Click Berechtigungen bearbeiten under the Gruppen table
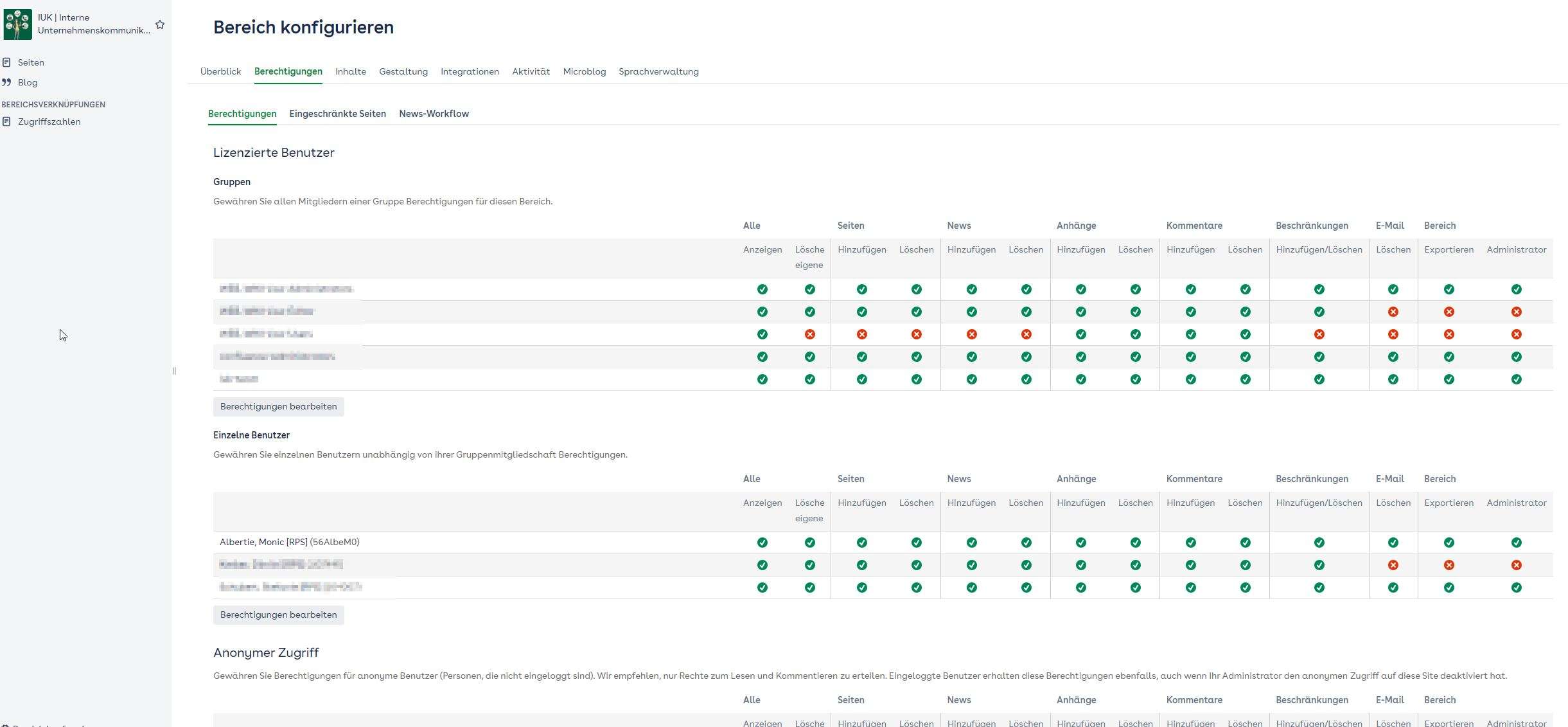This screenshot has height=727, width=1568. pyautogui.click(x=279, y=407)
